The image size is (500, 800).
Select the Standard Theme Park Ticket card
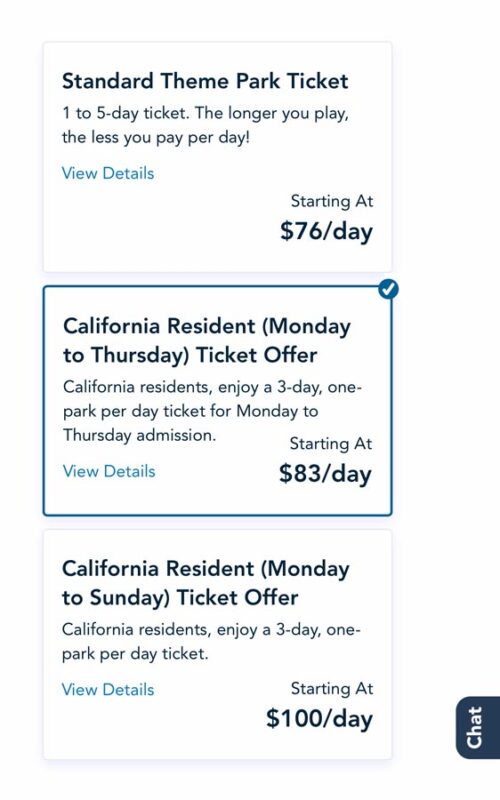tap(217, 157)
